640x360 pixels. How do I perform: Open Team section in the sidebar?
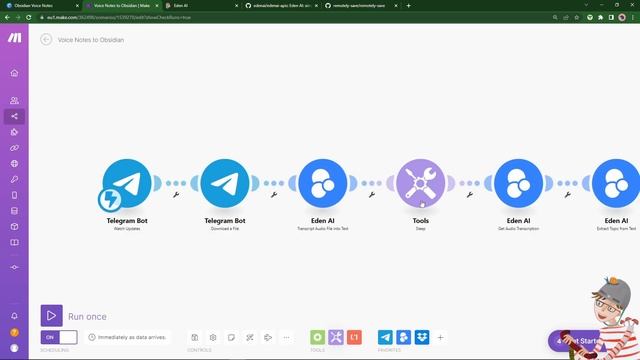point(14,100)
